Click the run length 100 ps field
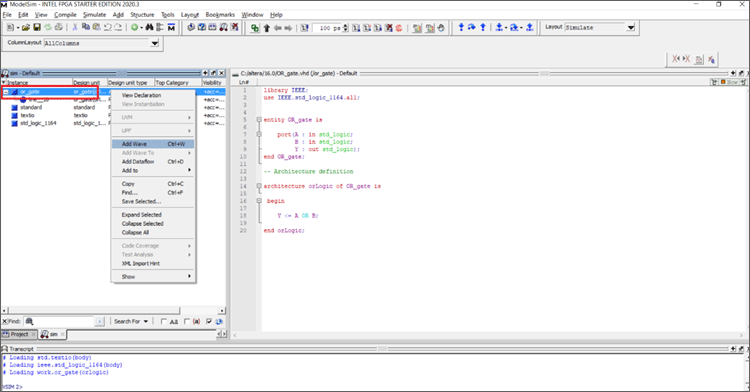This screenshot has height=392, width=750. [x=328, y=28]
